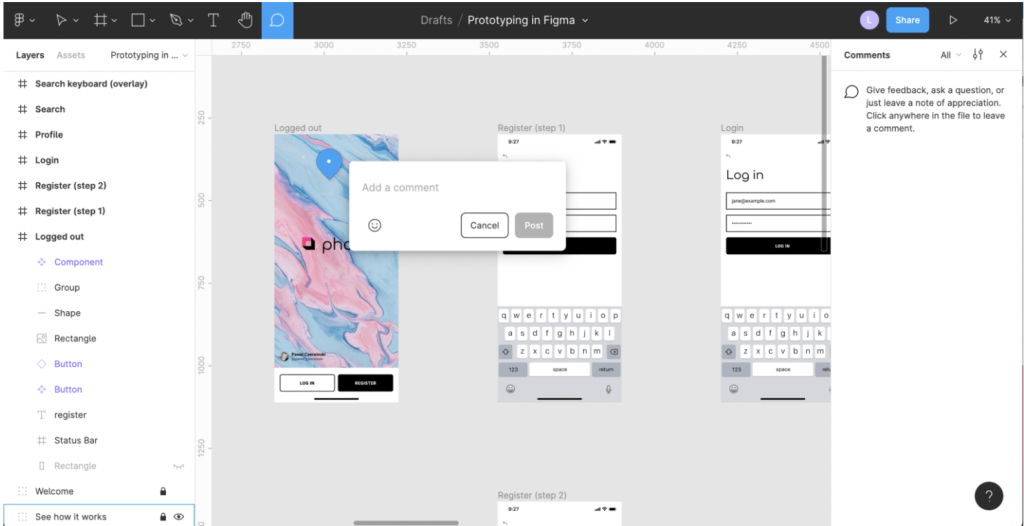Click the user avatar L
The width and height of the screenshot is (1024, 526).
[869, 20]
